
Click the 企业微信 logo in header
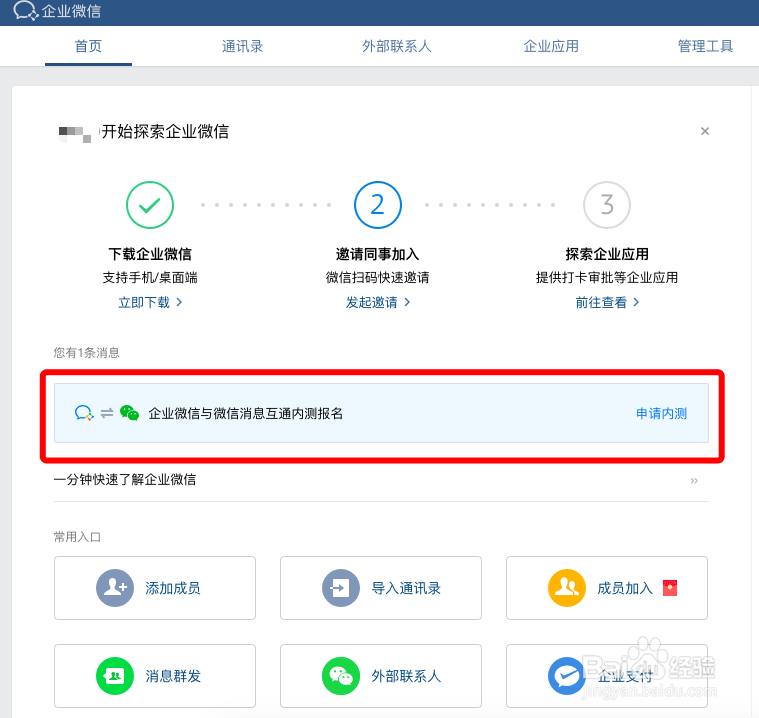[57, 11]
